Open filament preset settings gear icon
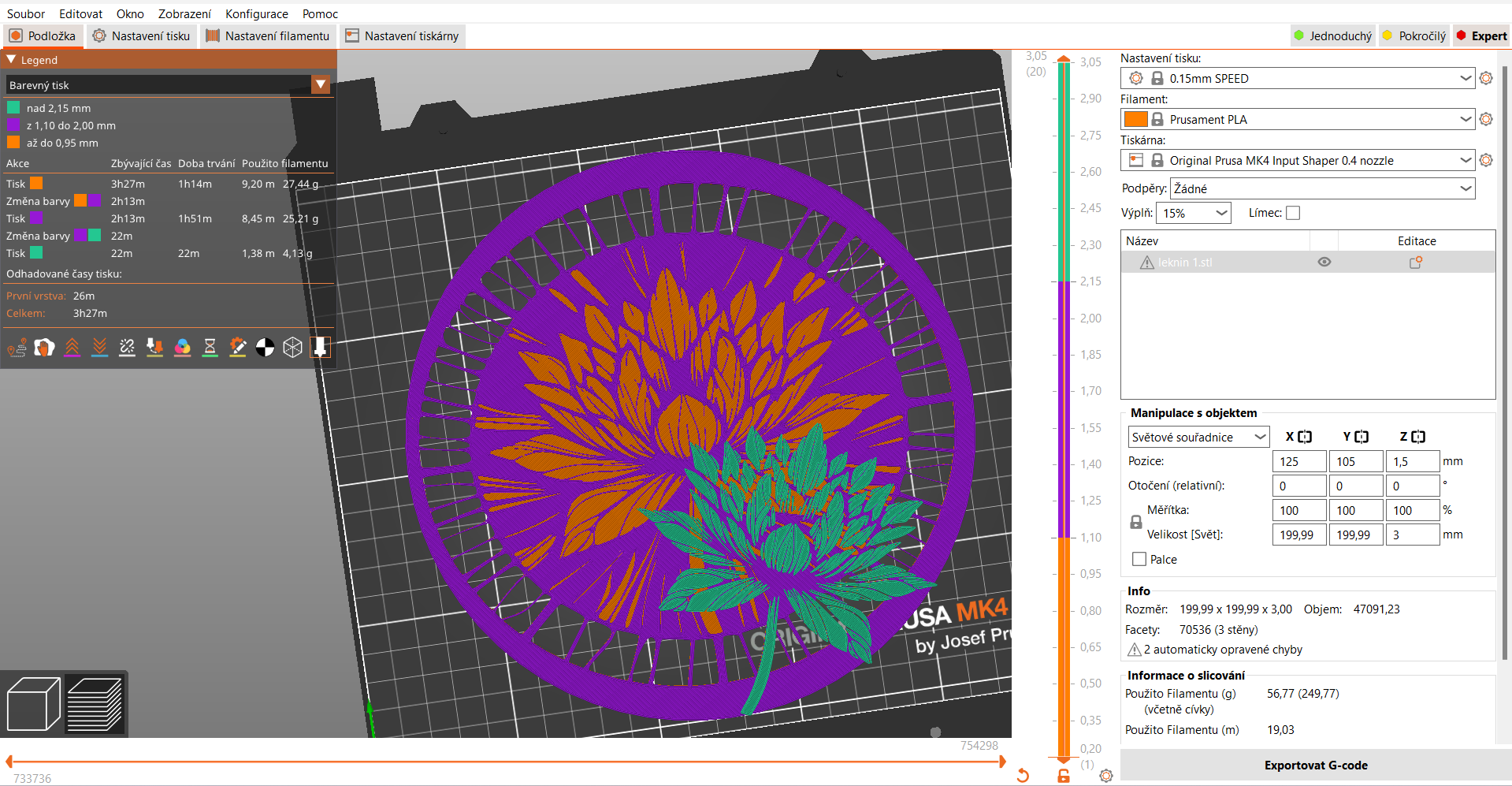 (x=1486, y=119)
